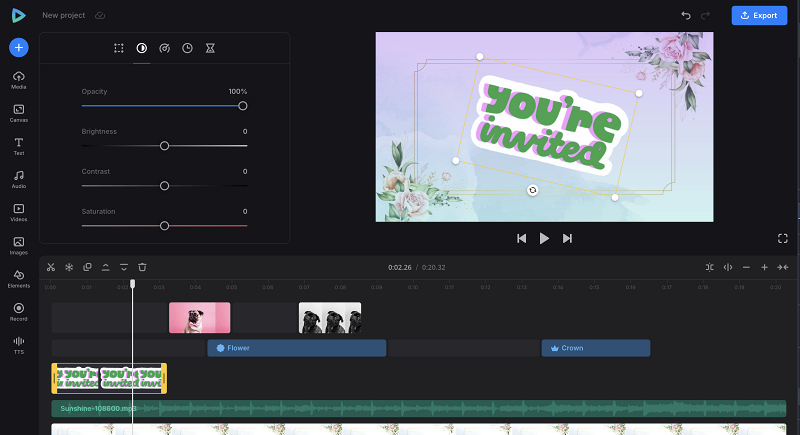The image size is (800, 435).
Task: Toggle timeline snapping
Action: [710, 267]
